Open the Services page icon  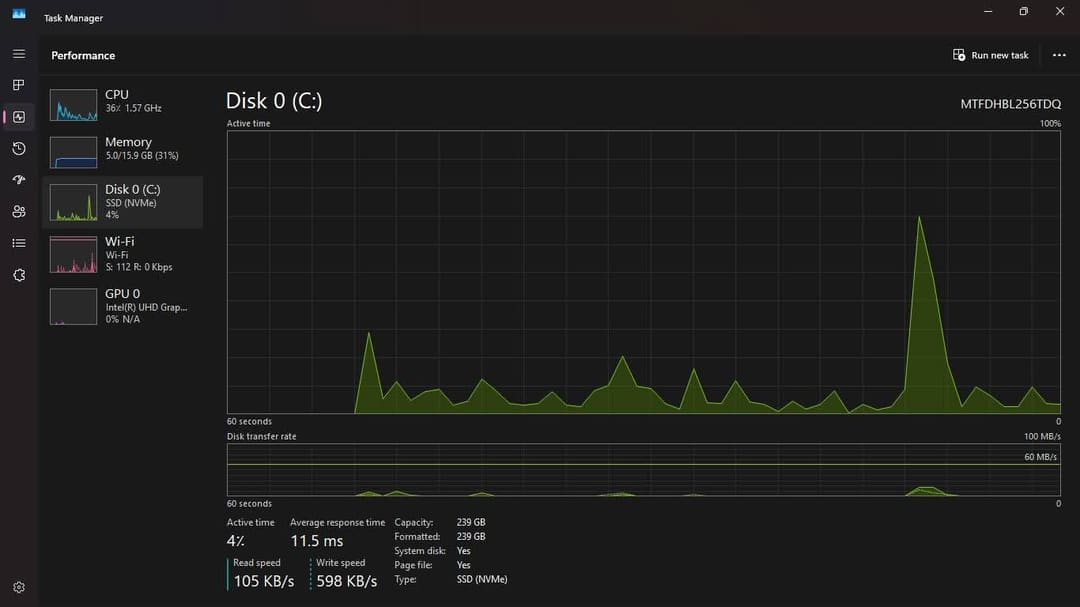tap(19, 275)
